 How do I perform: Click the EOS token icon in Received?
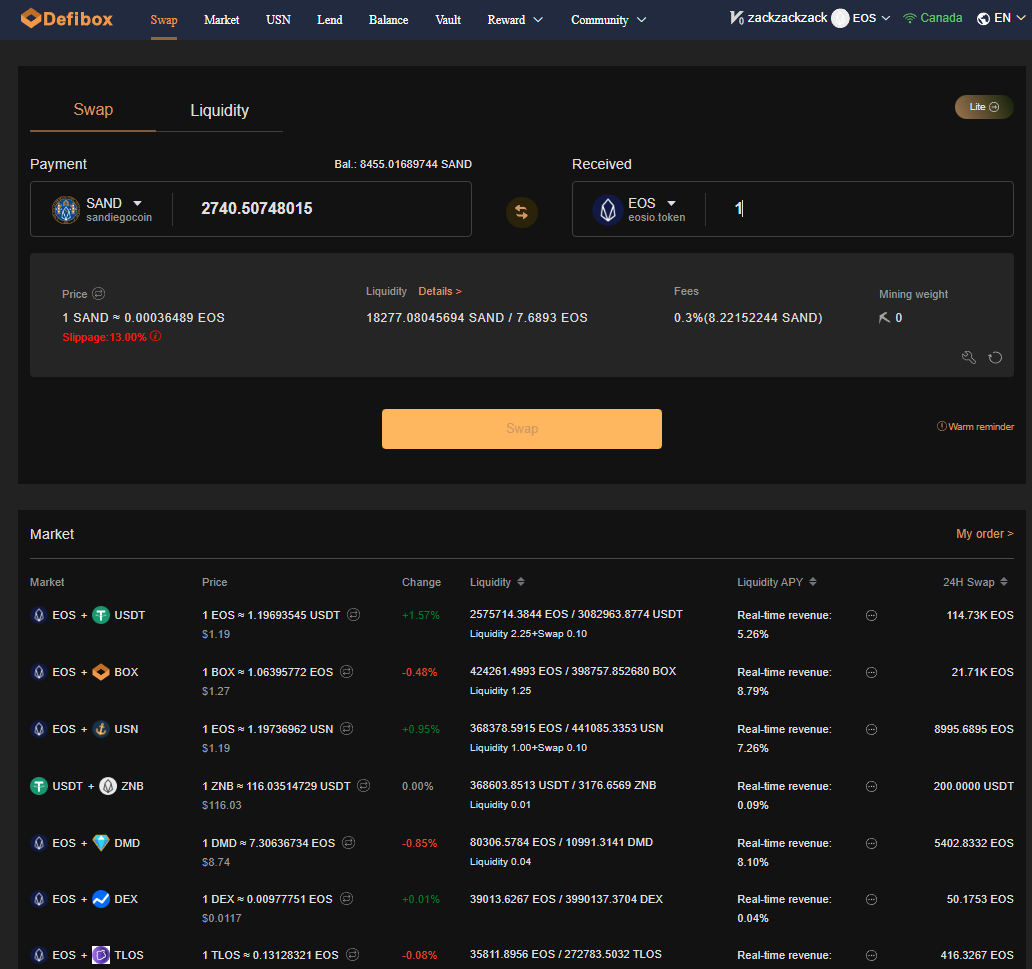607,210
